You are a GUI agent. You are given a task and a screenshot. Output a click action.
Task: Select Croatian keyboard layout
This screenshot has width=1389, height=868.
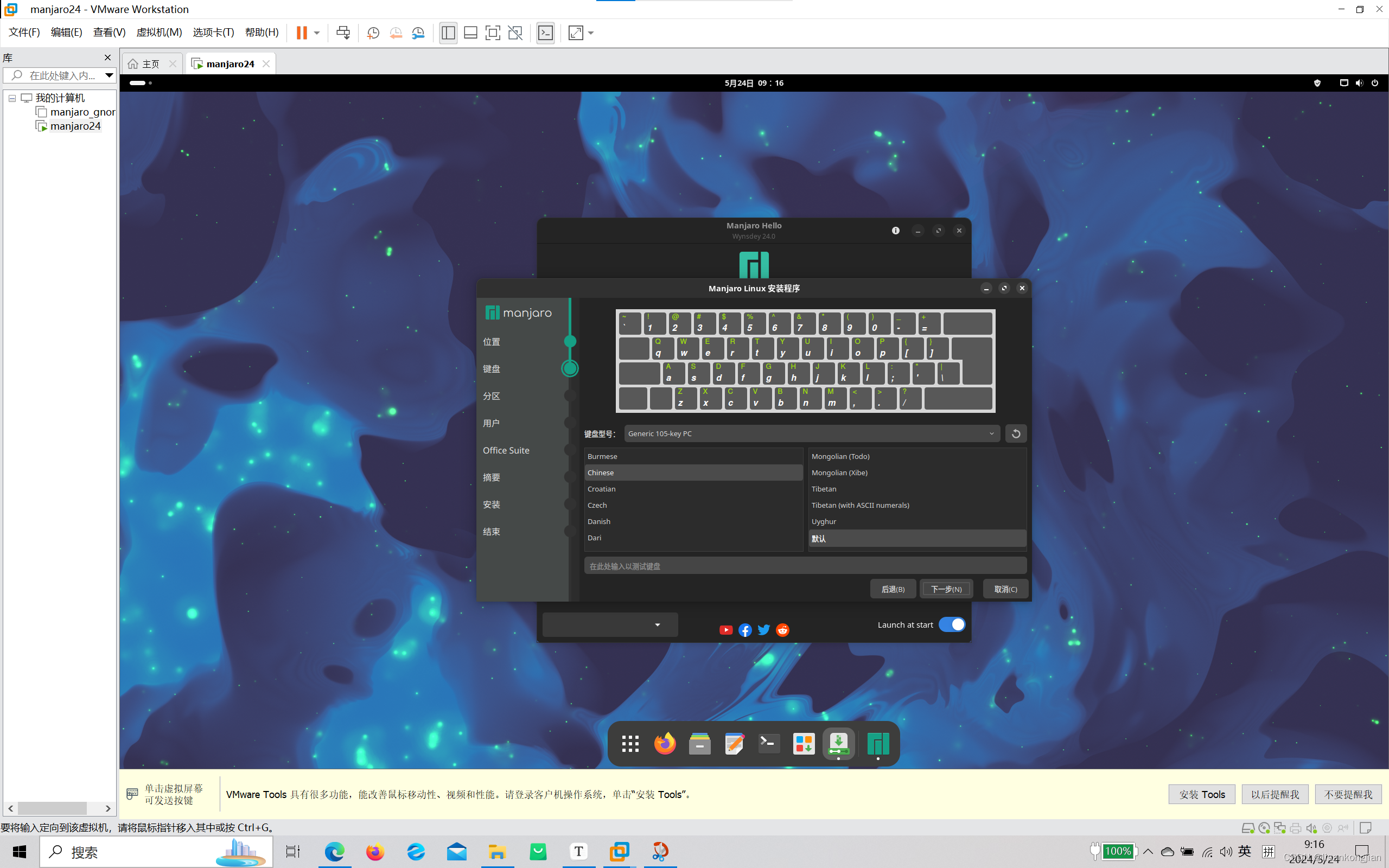coord(693,489)
